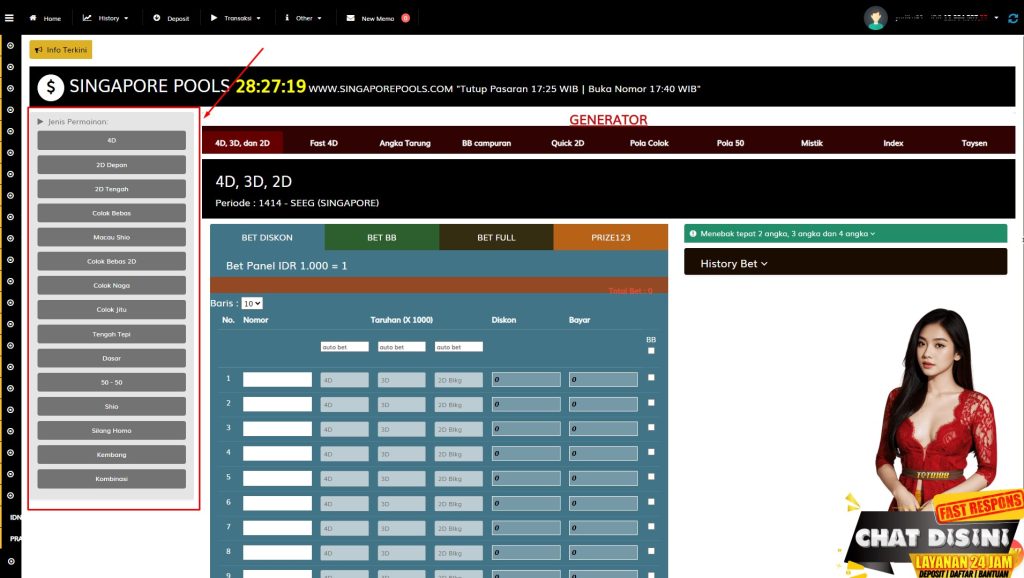This screenshot has width=1024, height=578.
Task: Select the 4D game type
Action: pos(112,140)
